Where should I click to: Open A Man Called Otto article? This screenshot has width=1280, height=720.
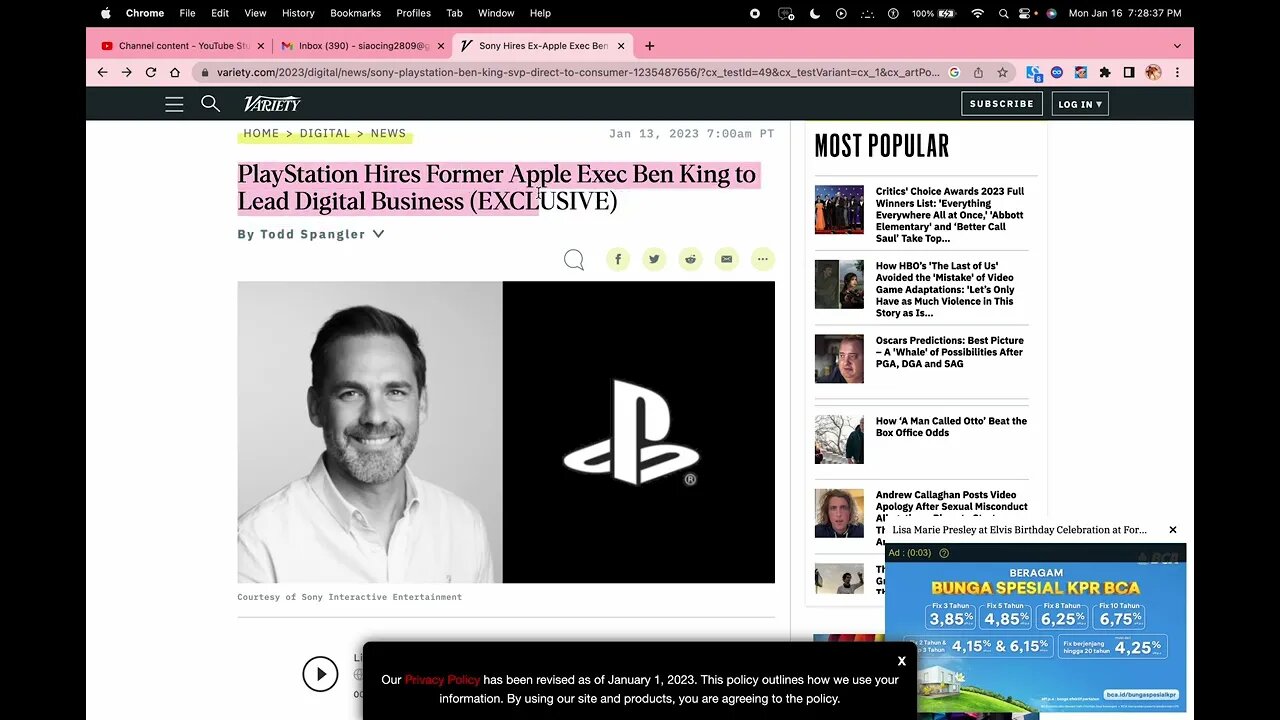(x=951, y=427)
